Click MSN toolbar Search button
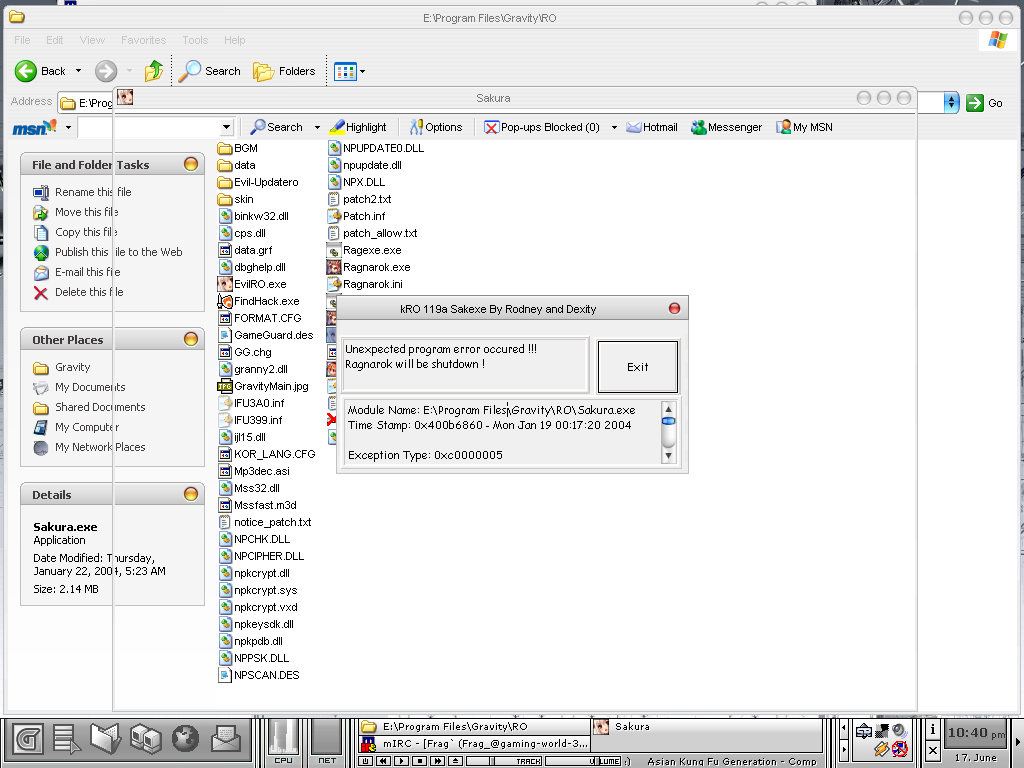Image resolution: width=1024 pixels, height=768 pixels. pos(276,127)
